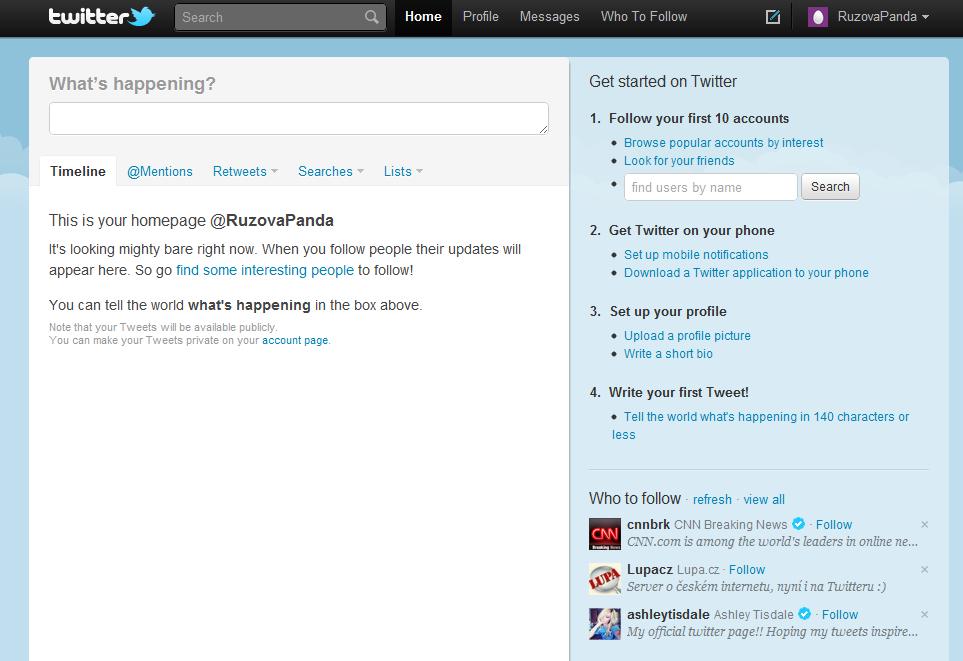Viewport: 963px width, 661px height.
Task: Click the 'Get started on Twitter' heading
Action: [x=663, y=82]
